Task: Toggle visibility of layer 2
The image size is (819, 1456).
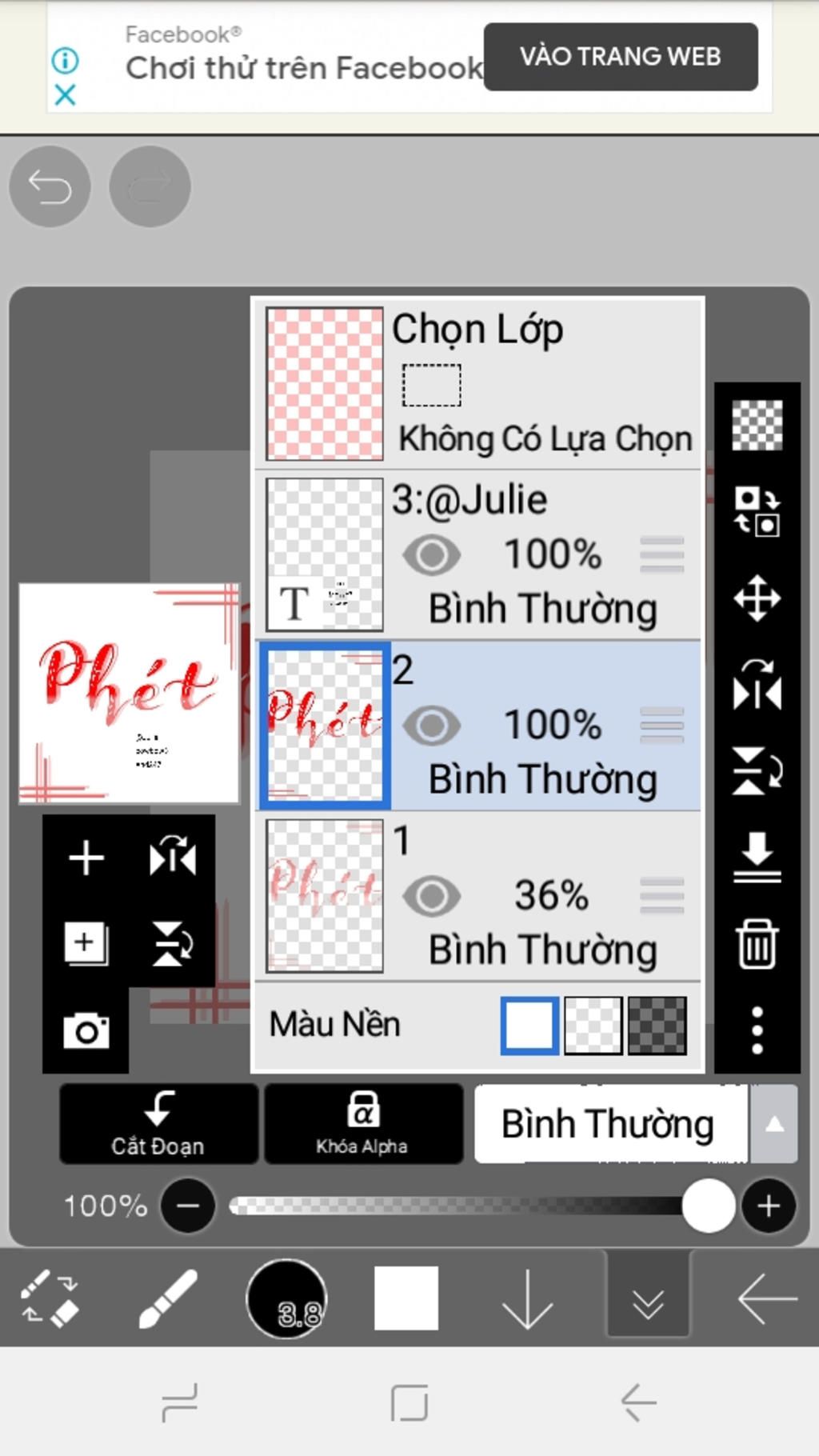Action: point(432,726)
